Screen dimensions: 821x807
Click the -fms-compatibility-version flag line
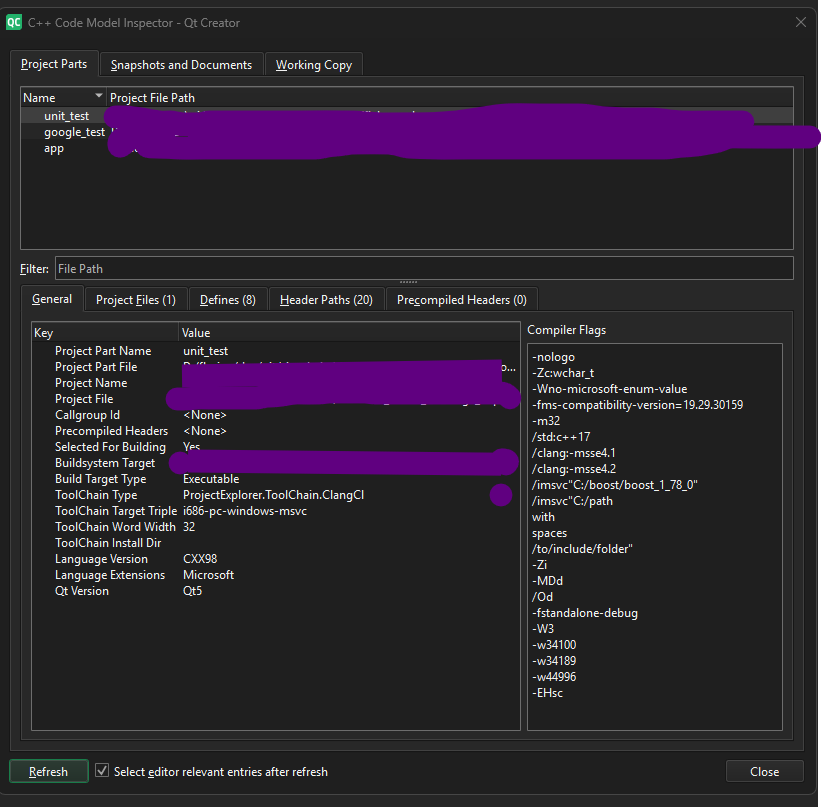point(637,405)
